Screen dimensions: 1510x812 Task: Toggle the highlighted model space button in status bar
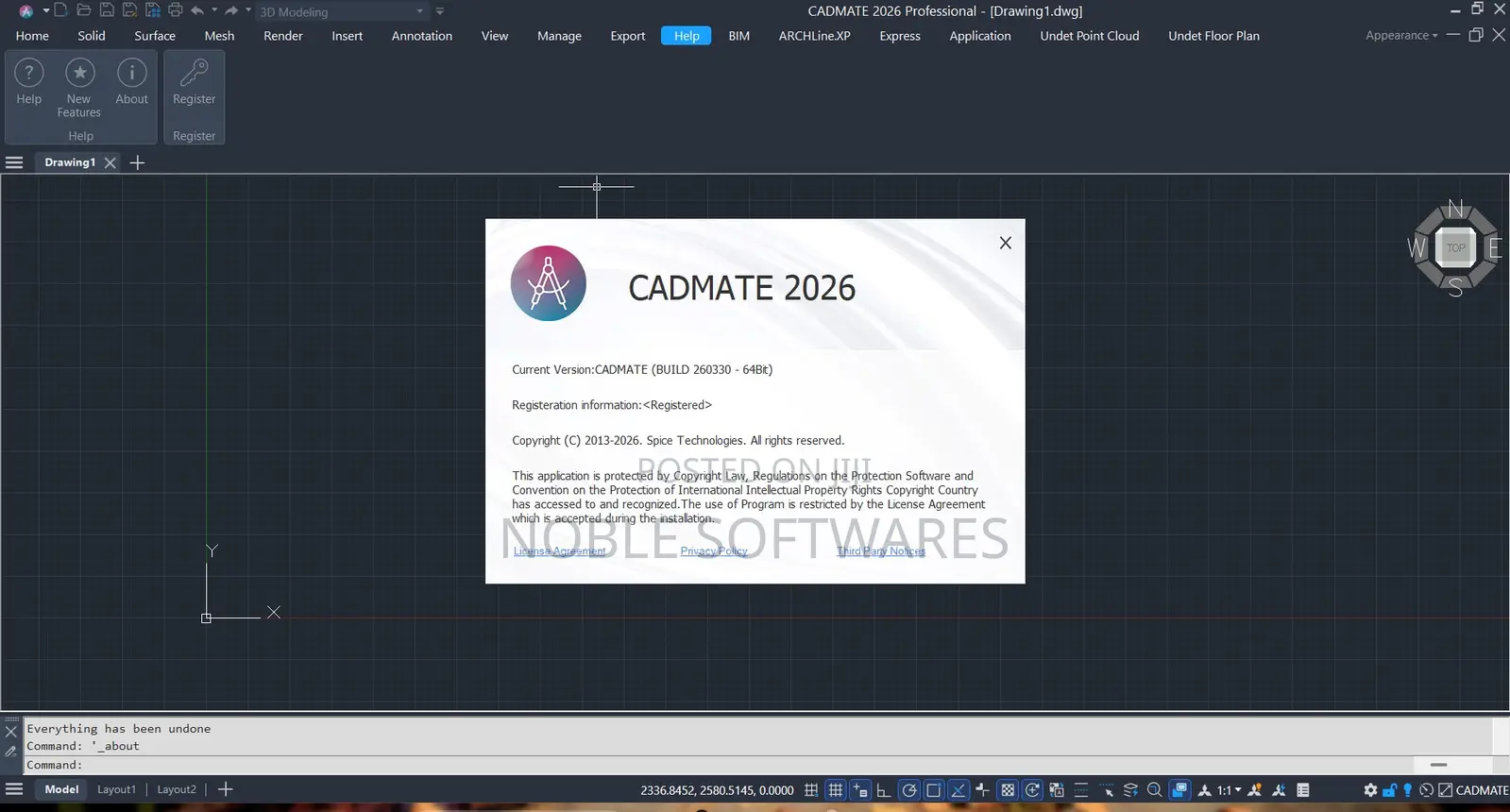(1180, 790)
